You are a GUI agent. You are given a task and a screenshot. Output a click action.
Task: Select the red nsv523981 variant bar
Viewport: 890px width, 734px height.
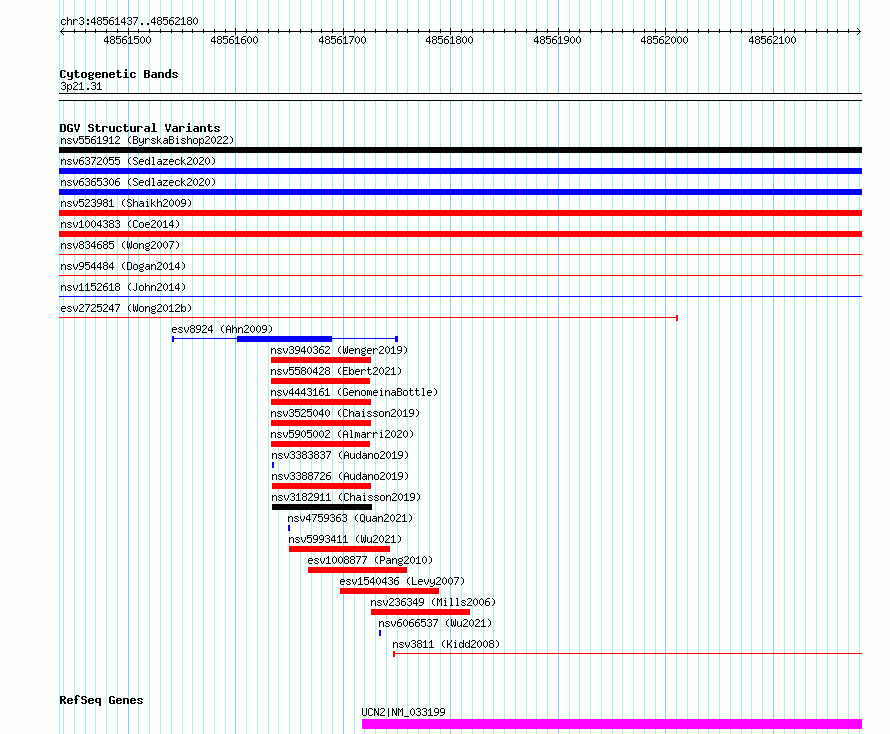[460, 213]
